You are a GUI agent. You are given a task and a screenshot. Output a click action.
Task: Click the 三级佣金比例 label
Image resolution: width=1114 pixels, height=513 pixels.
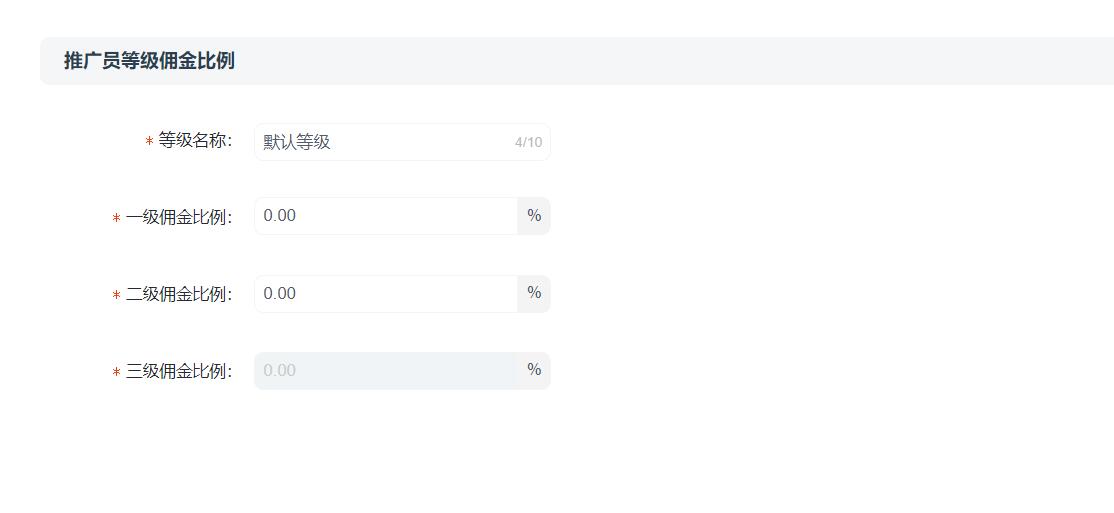[179, 372]
